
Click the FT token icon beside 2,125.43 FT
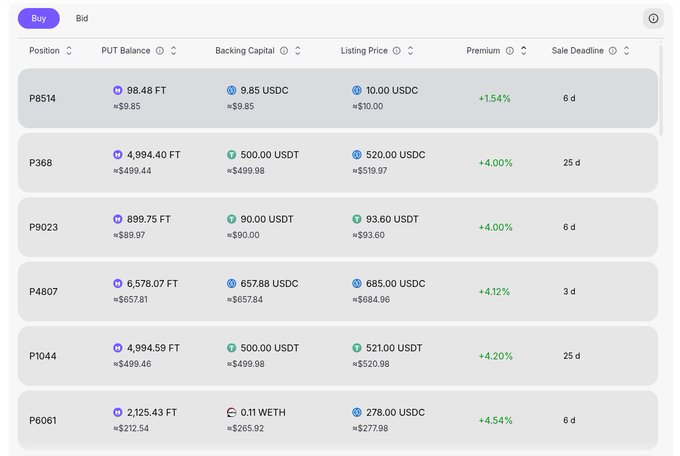[118, 412]
